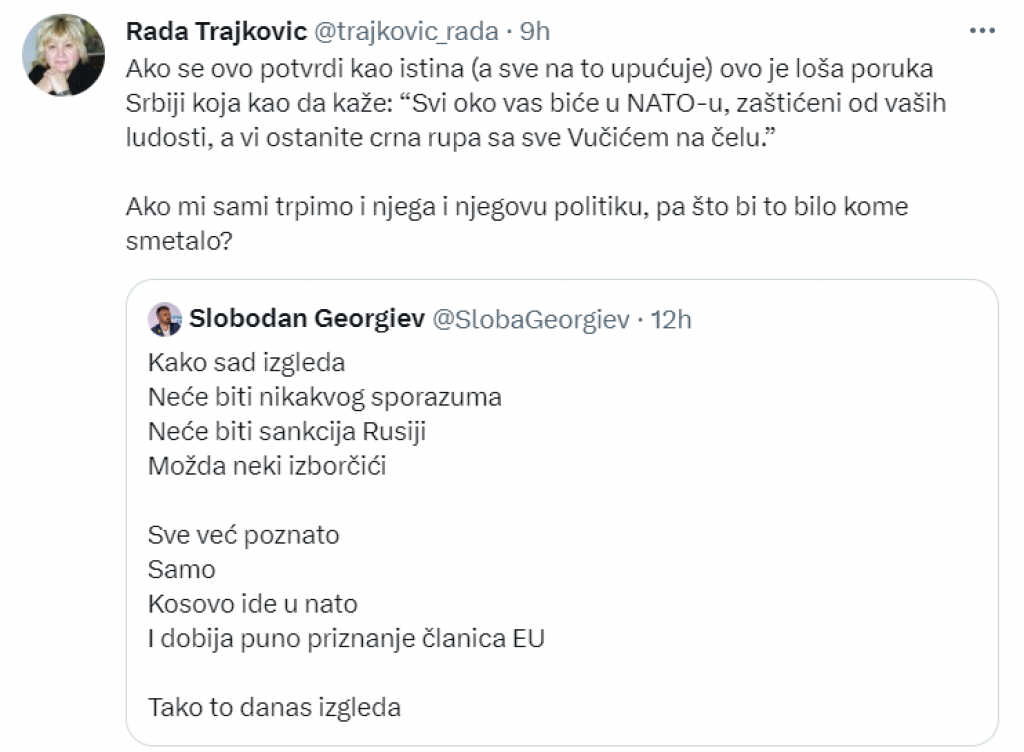Viewport: 1024px width, 752px height.
Task: Click the text "Možda neki izborčići"
Action: coord(267,466)
